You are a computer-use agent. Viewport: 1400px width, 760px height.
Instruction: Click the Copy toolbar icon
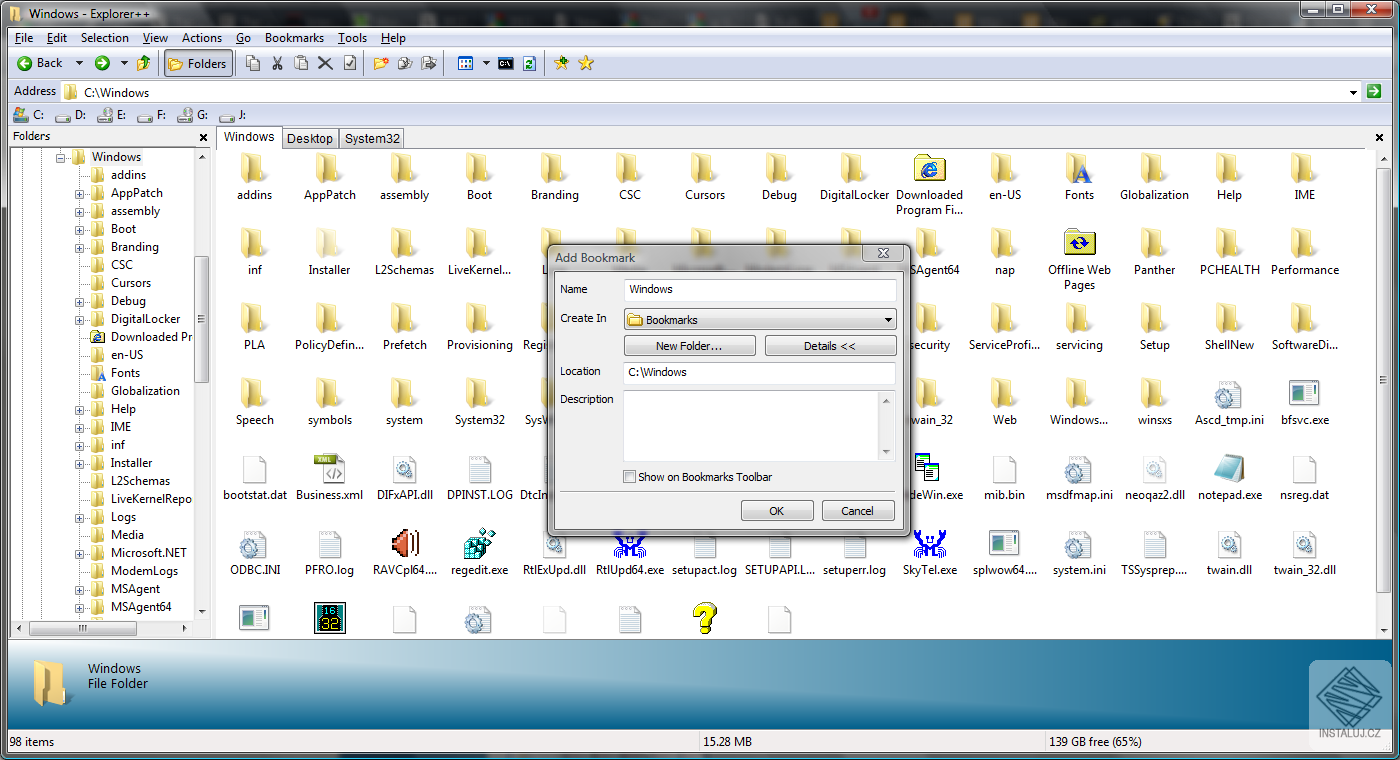[x=253, y=63]
